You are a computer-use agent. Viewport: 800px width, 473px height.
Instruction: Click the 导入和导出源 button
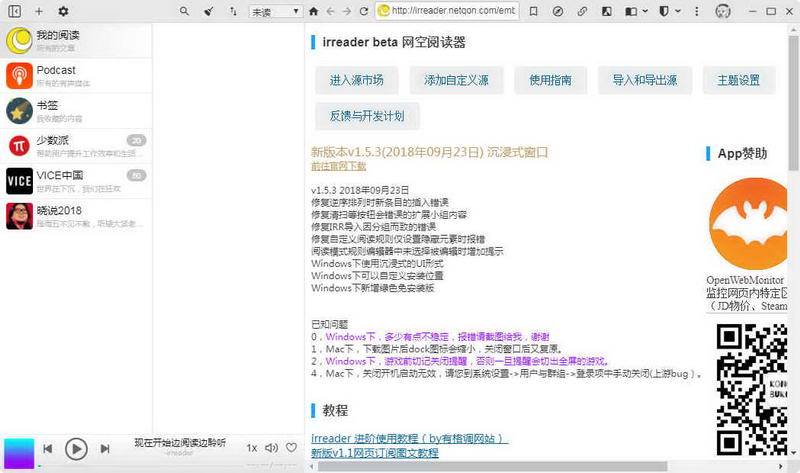(x=645, y=80)
